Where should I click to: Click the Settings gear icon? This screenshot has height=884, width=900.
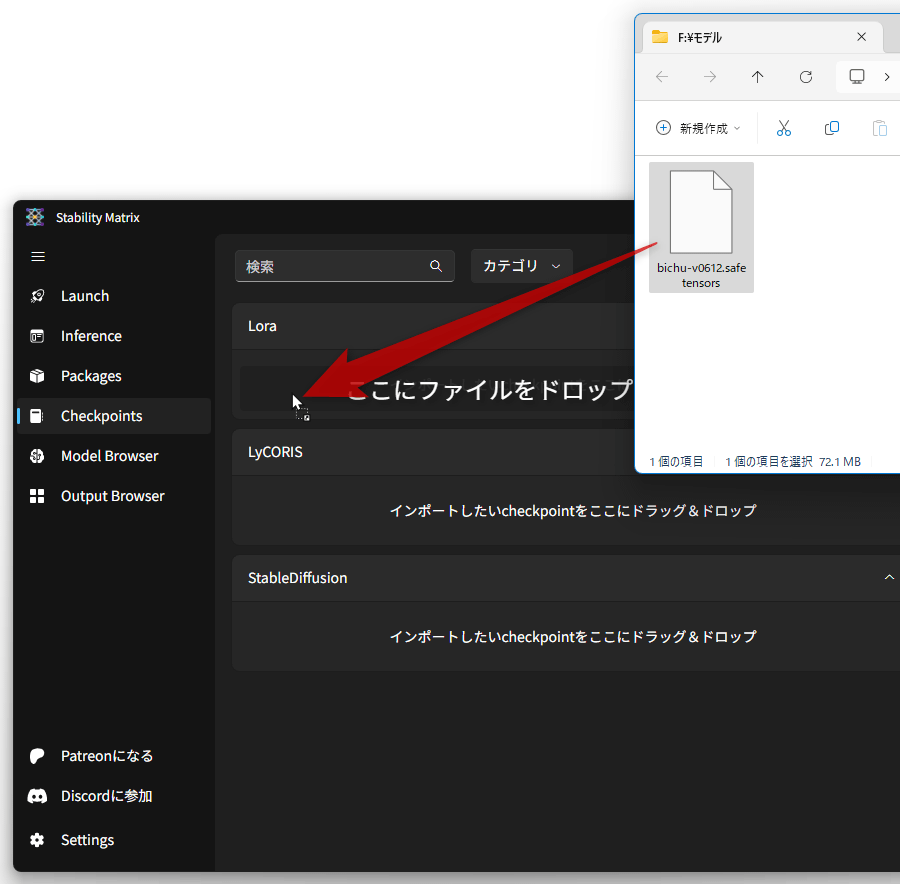click(37, 840)
